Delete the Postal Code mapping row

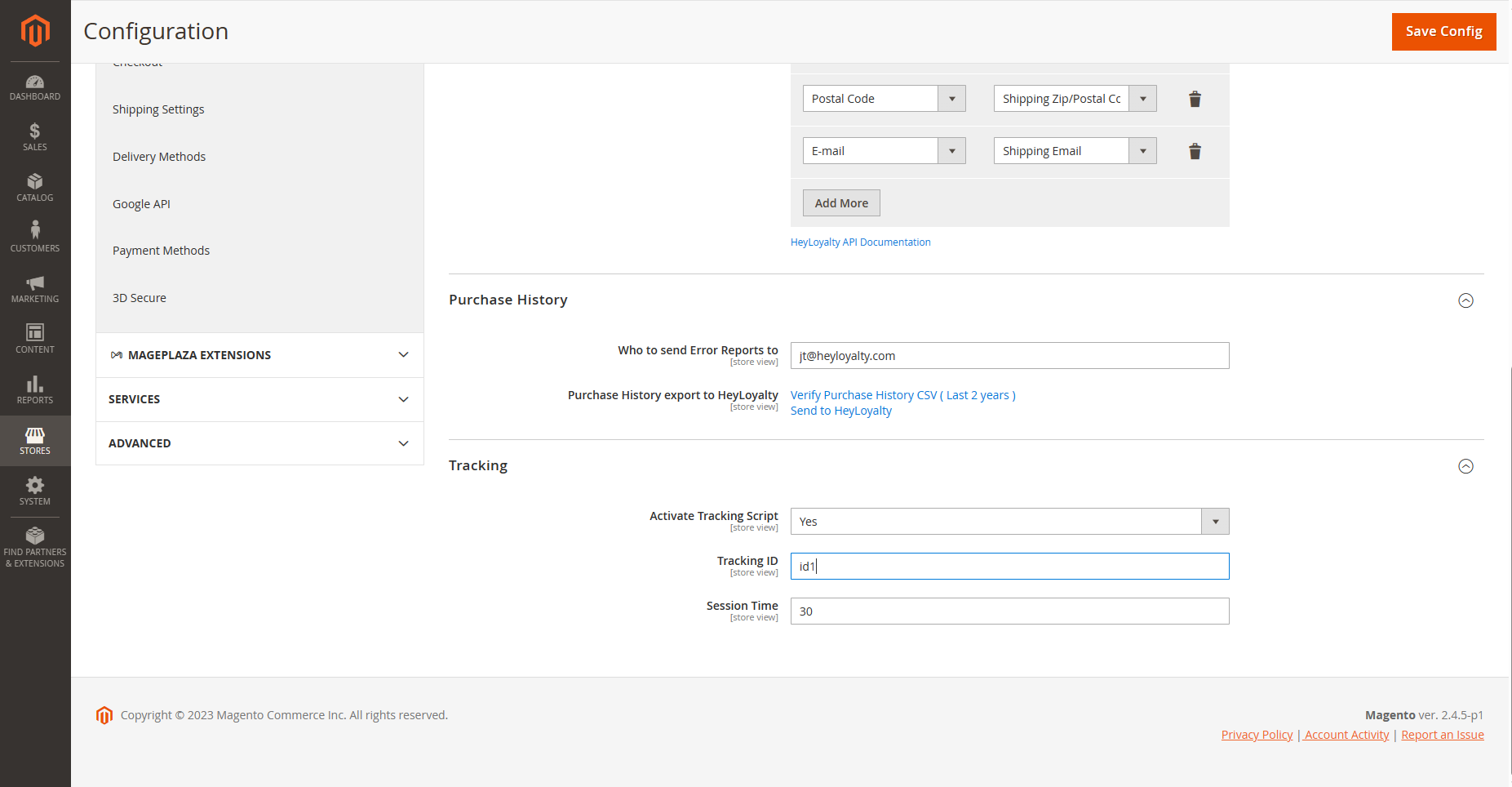[1195, 99]
